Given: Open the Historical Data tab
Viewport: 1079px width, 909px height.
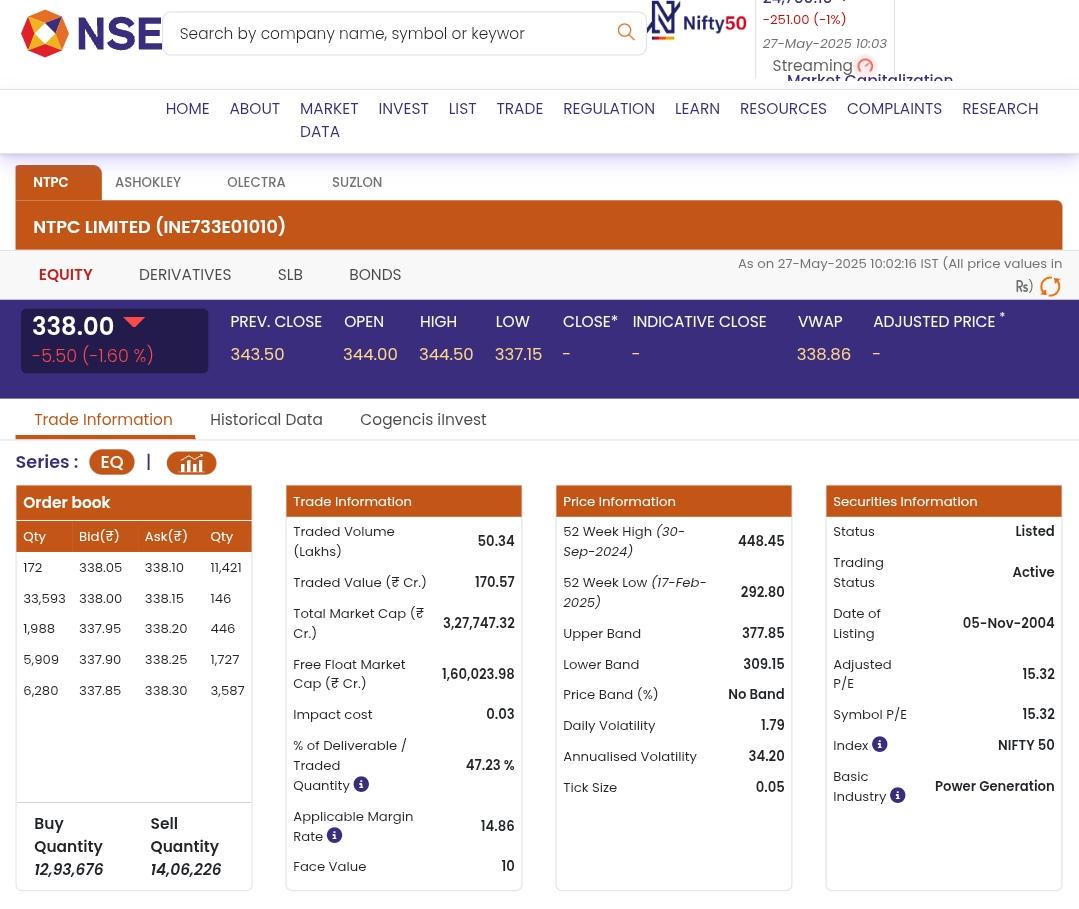Looking at the screenshot, I should pos(265,420).
